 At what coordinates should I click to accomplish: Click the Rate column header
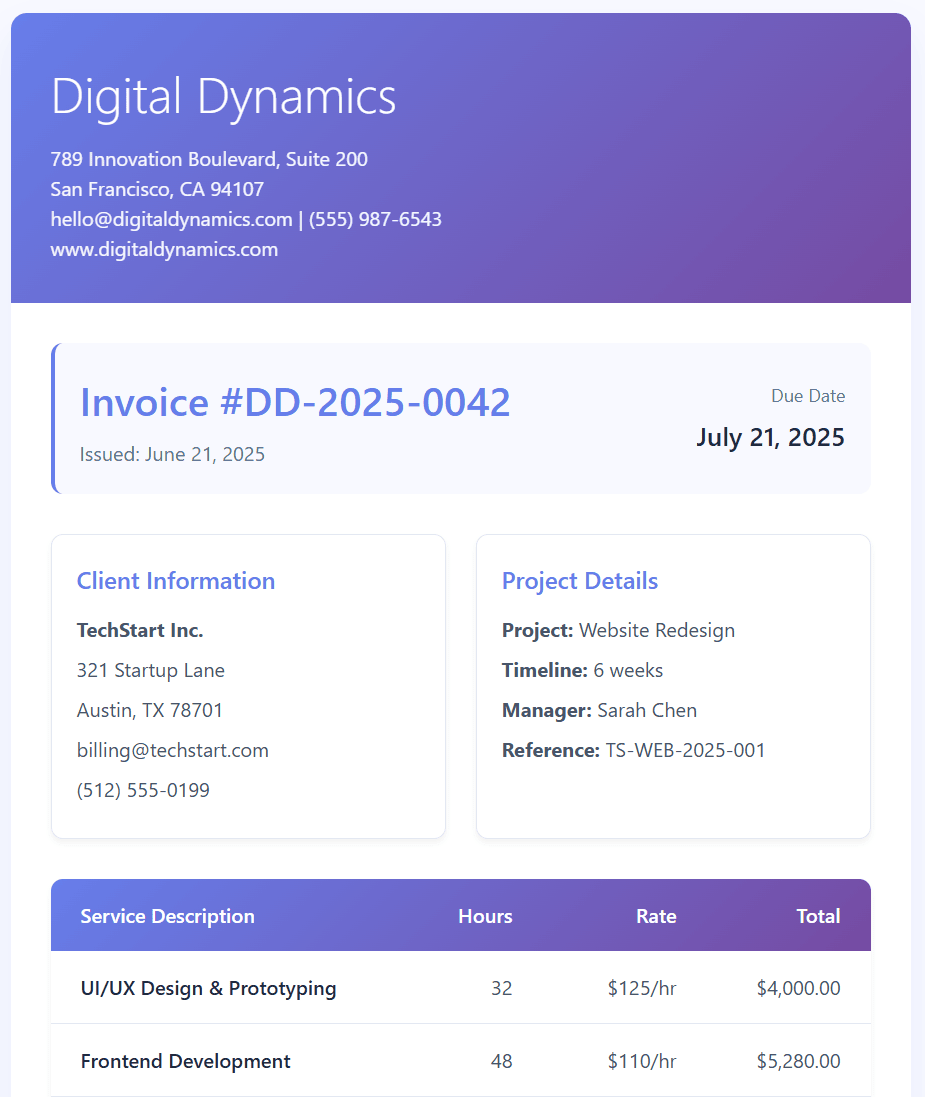pyautogui.click(x=656, y=916)
